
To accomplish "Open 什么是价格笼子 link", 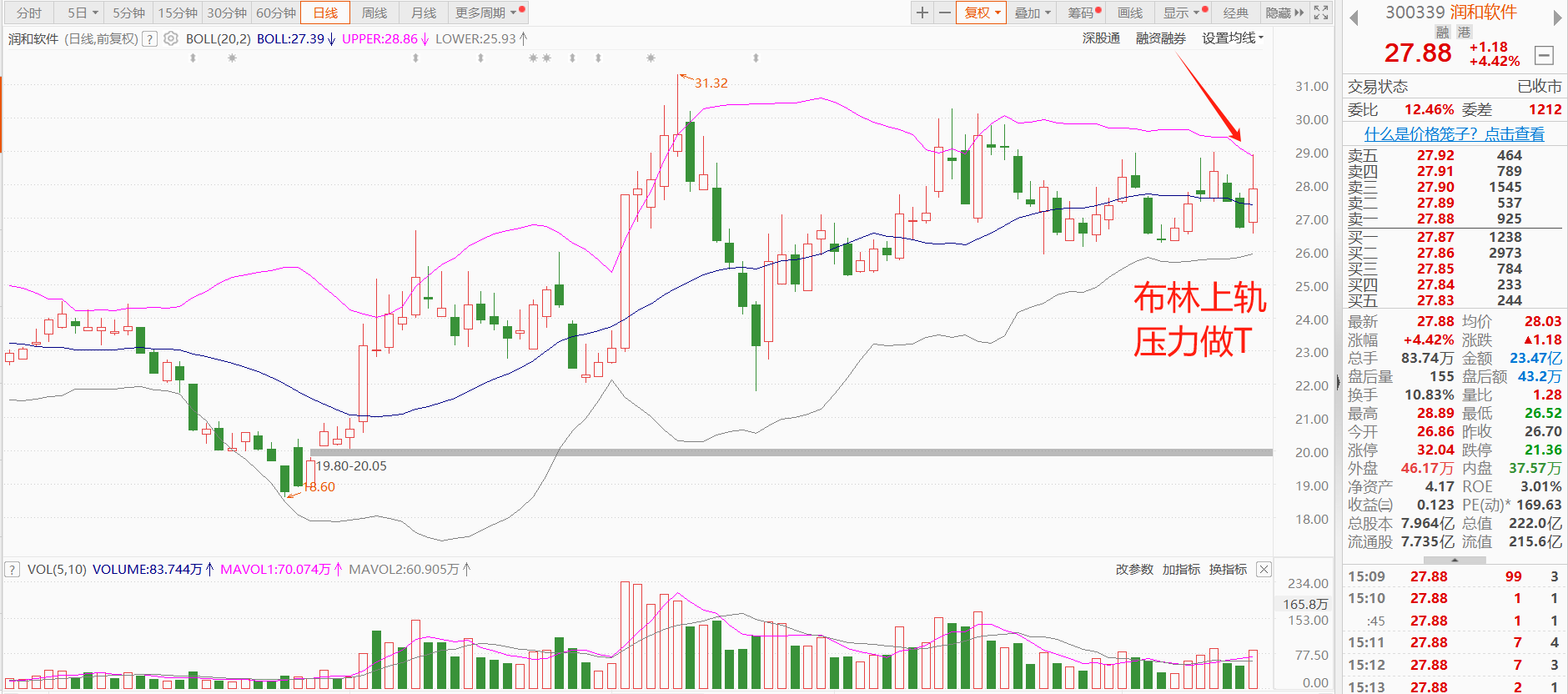I will pos(1454,134).
